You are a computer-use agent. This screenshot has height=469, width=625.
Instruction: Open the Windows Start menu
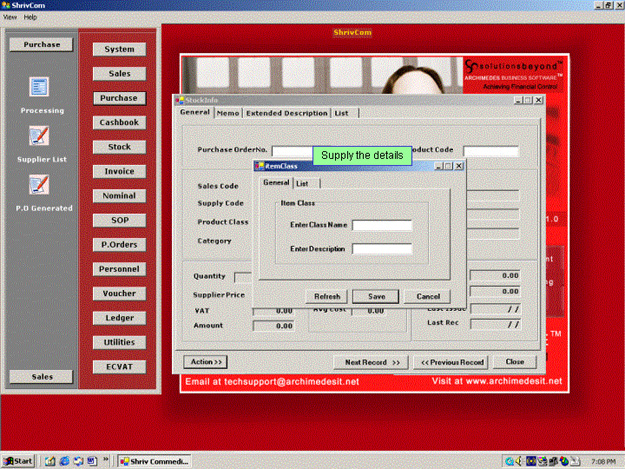pos(19,461)
